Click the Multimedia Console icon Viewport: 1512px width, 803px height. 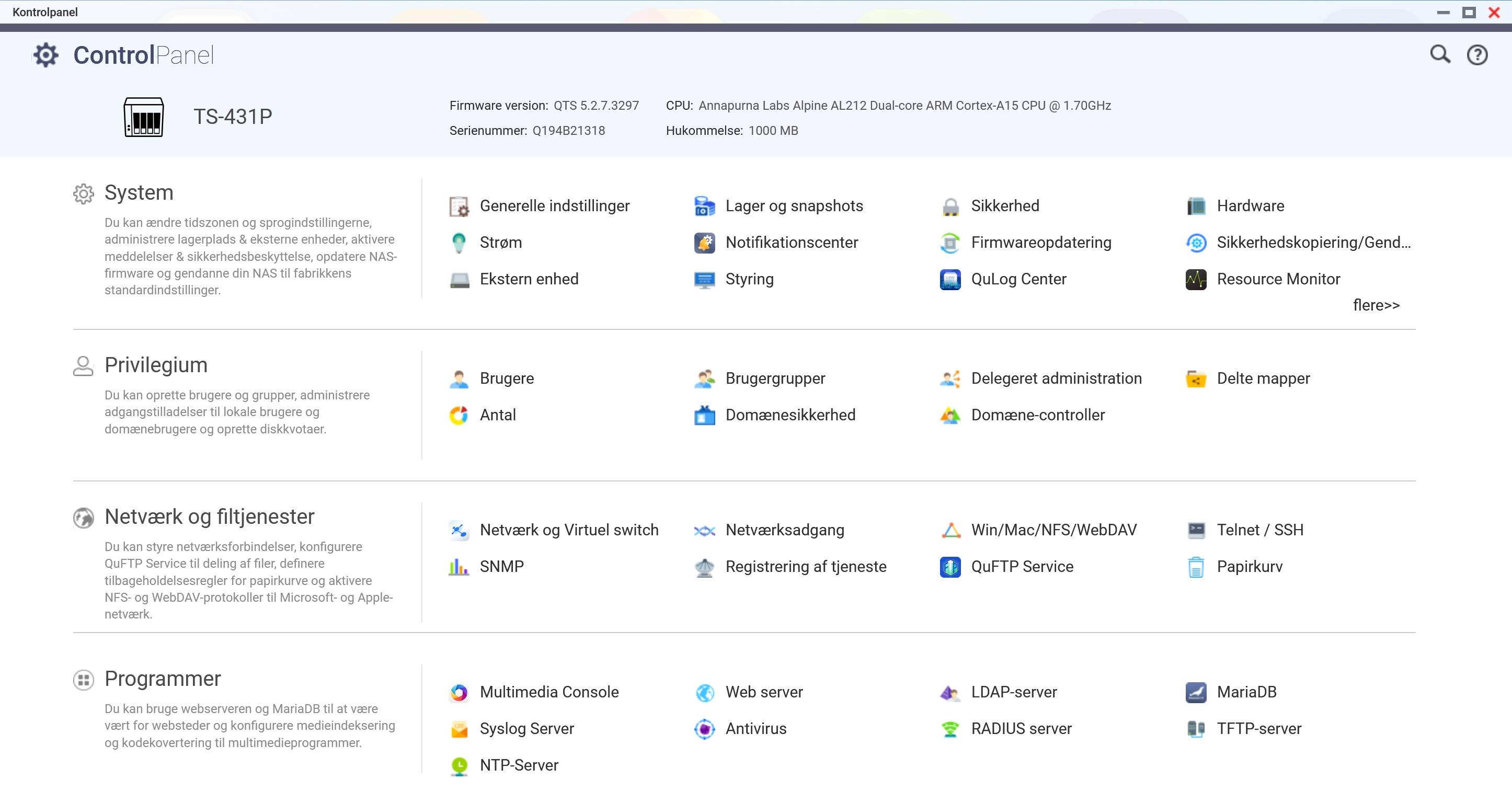pos(459,693)
